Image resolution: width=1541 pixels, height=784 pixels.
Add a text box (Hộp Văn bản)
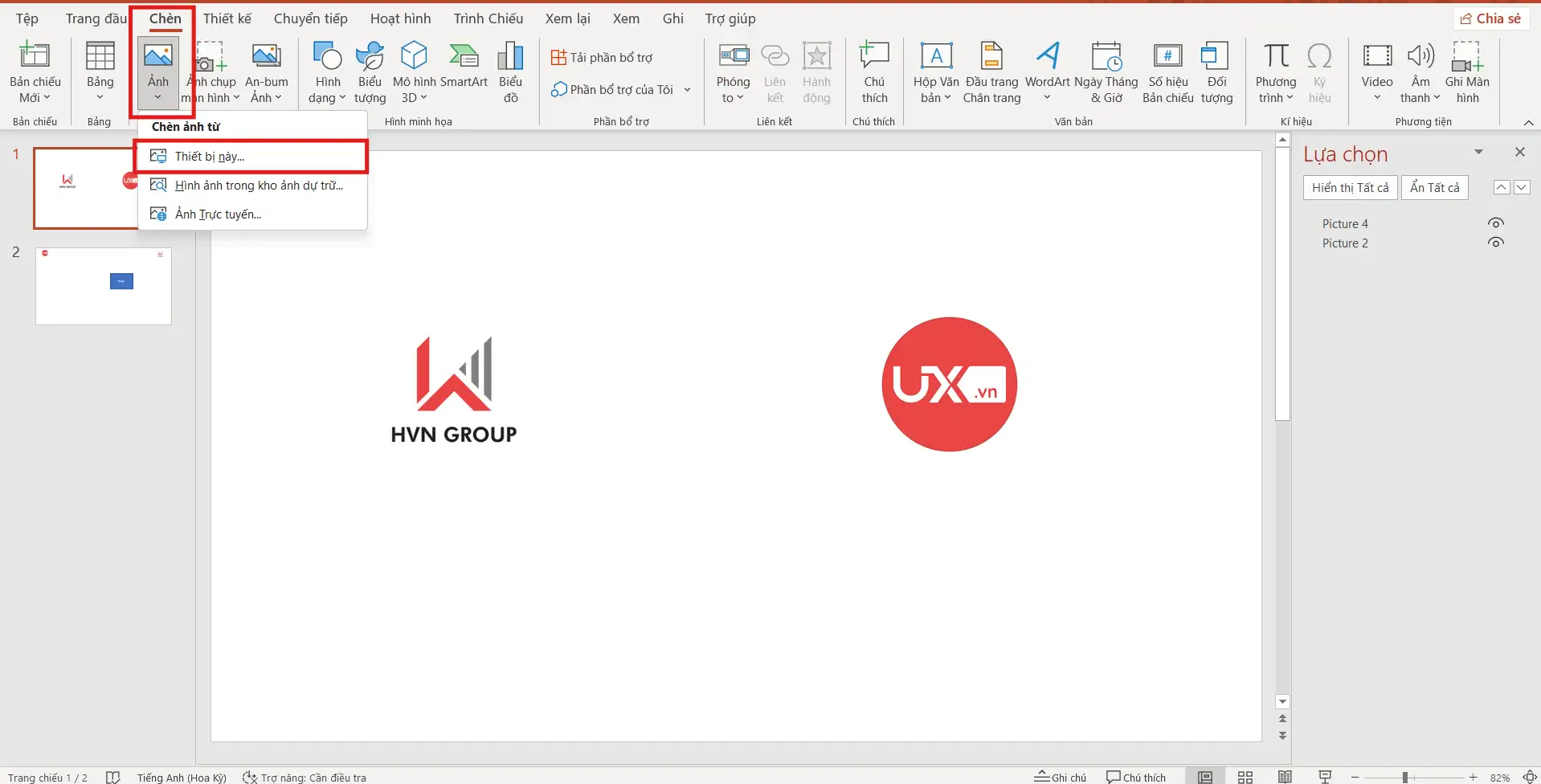[936, 72]
